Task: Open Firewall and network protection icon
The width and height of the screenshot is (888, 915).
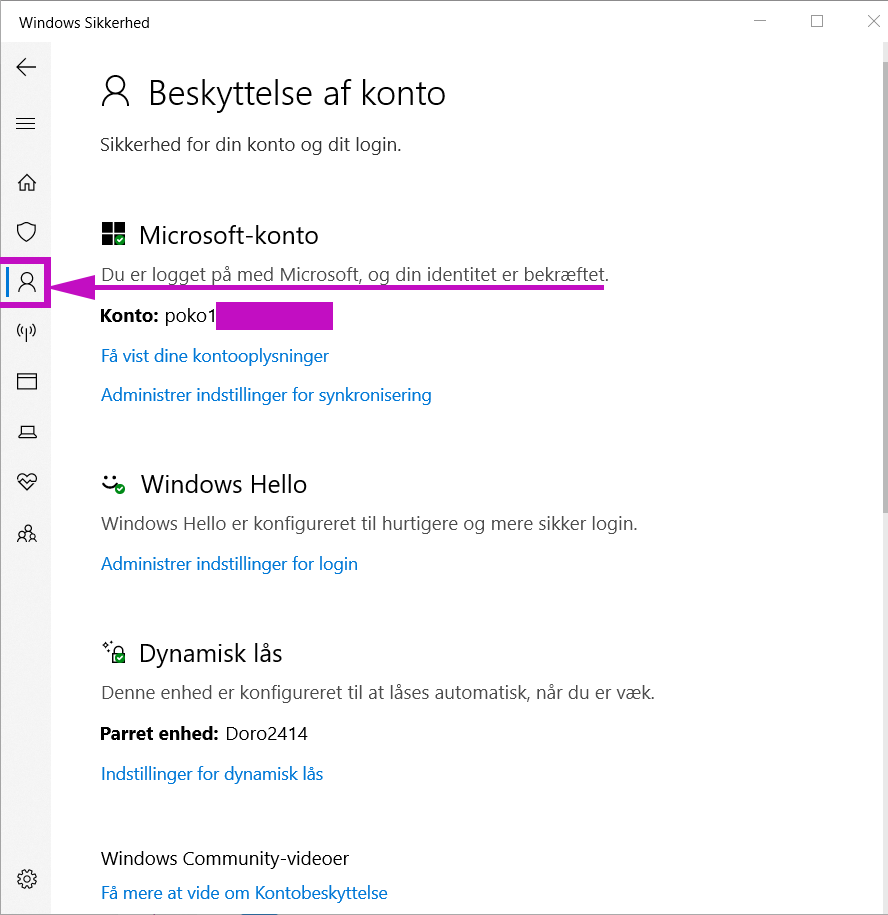Action: coord(27,332)
